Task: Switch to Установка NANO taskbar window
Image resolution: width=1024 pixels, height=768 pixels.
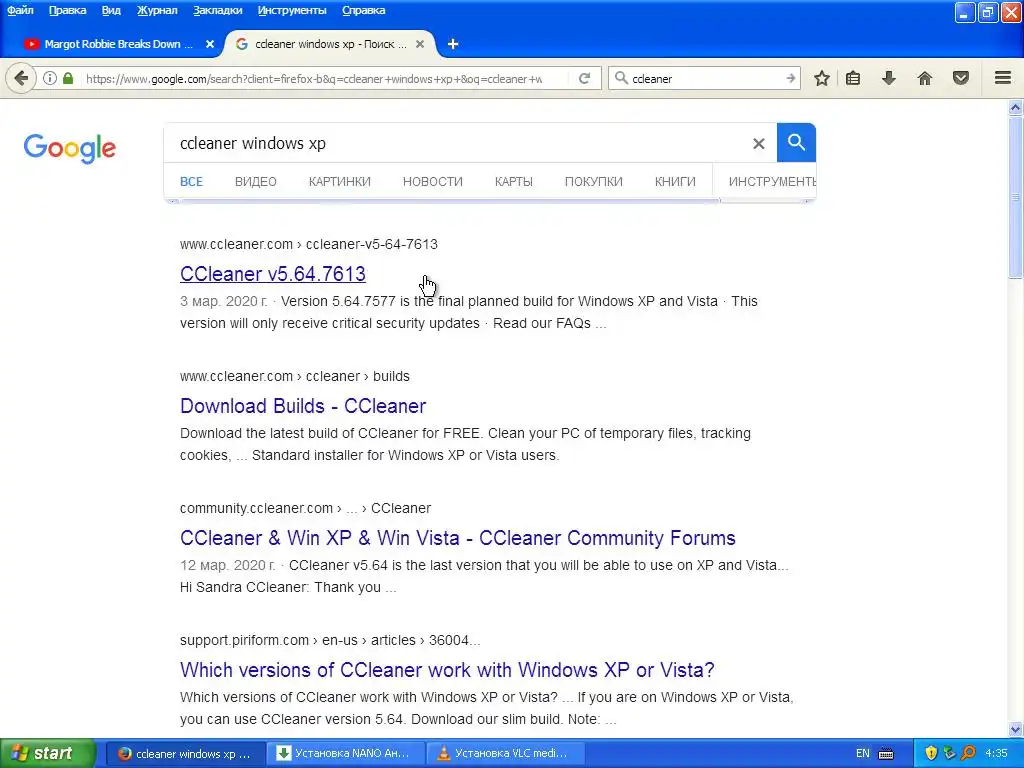Action: tap(346, 754)
